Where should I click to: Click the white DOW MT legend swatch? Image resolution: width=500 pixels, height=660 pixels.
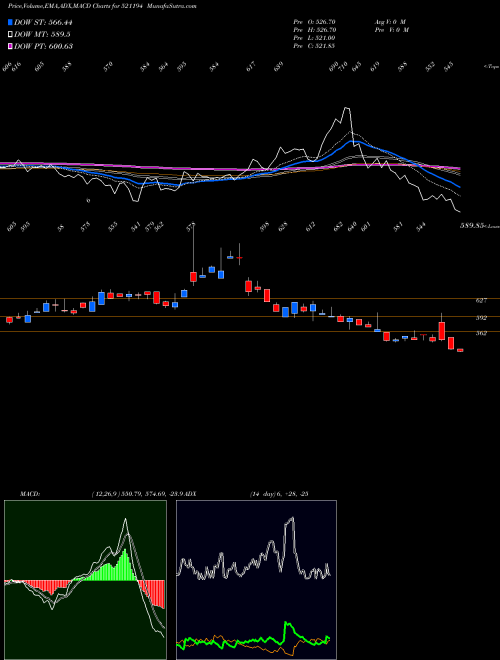(11, 35)
